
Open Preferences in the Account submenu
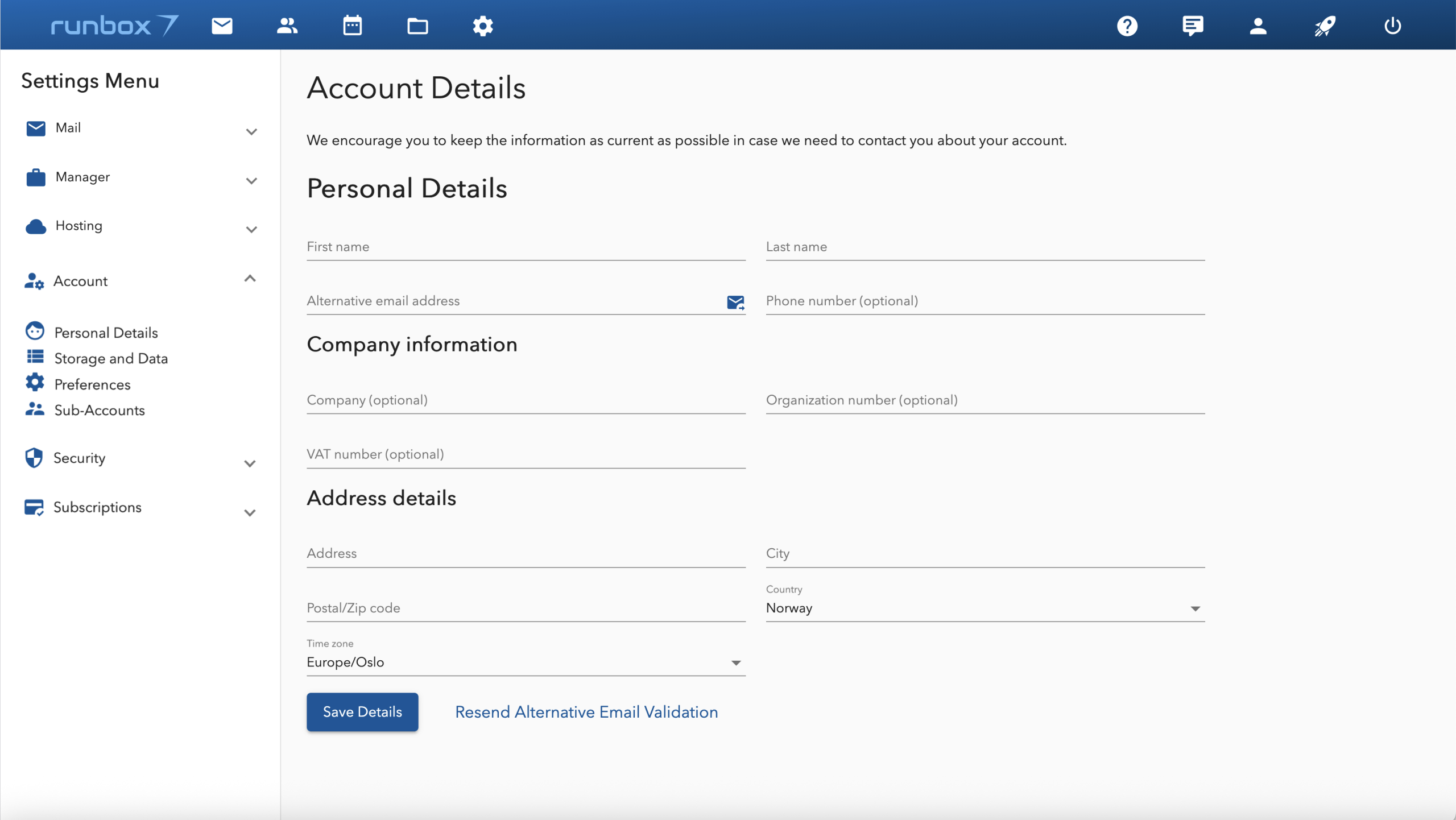[x=92, y=384]
